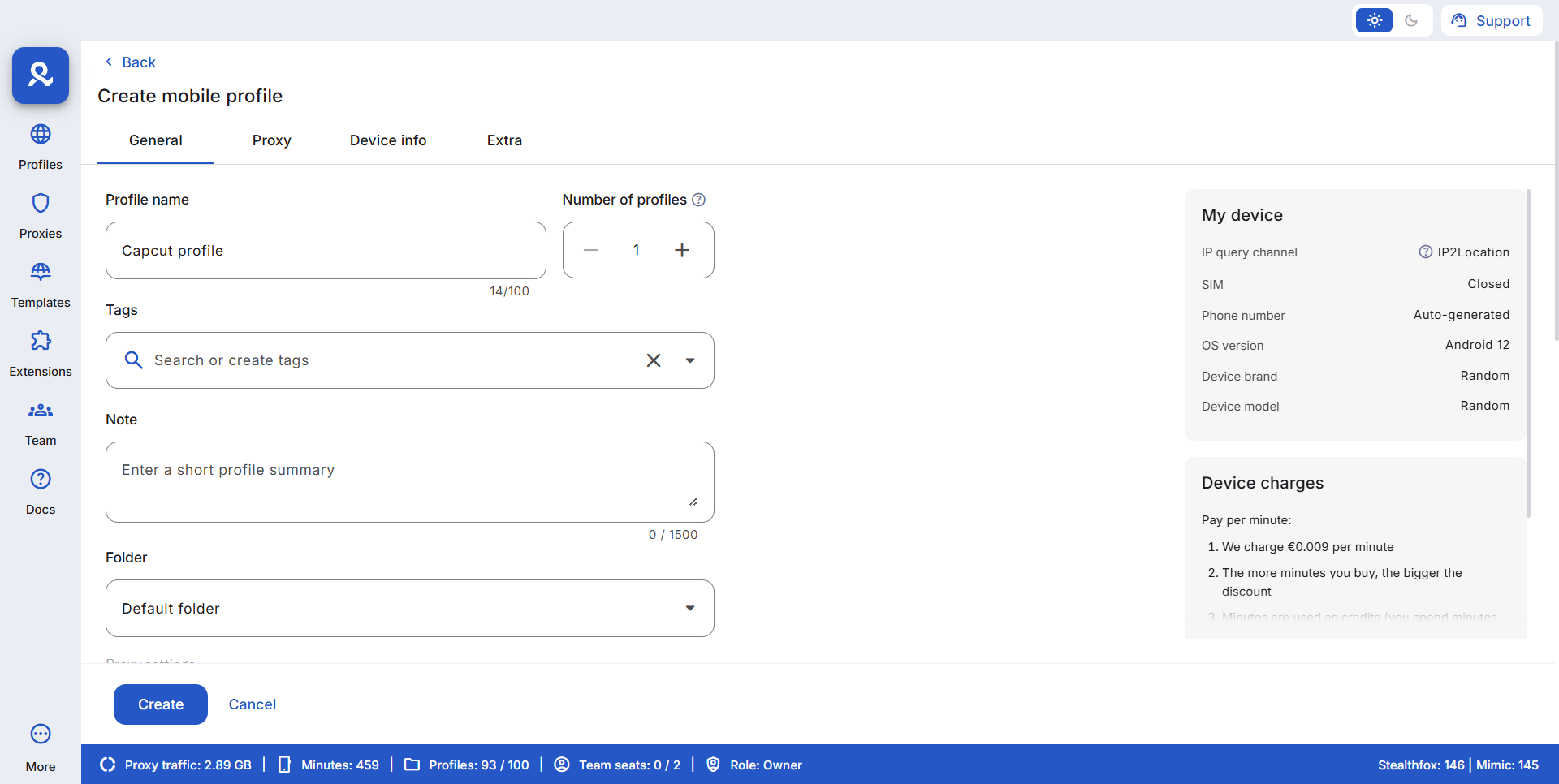
Task: Click the Cancel link
Action: [253, 704]
